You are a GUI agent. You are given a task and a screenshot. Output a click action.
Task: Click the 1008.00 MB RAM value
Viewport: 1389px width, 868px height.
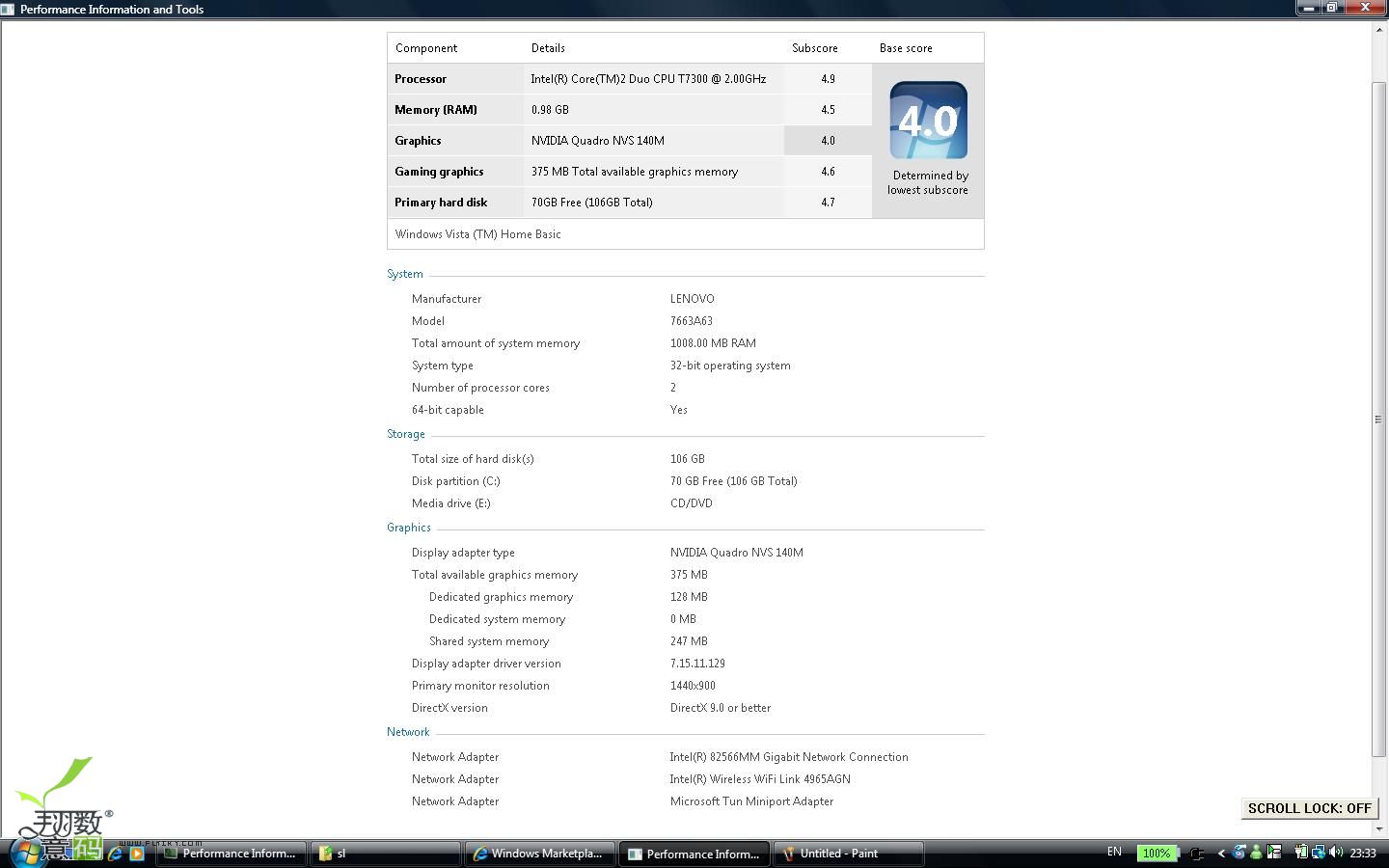713,343
